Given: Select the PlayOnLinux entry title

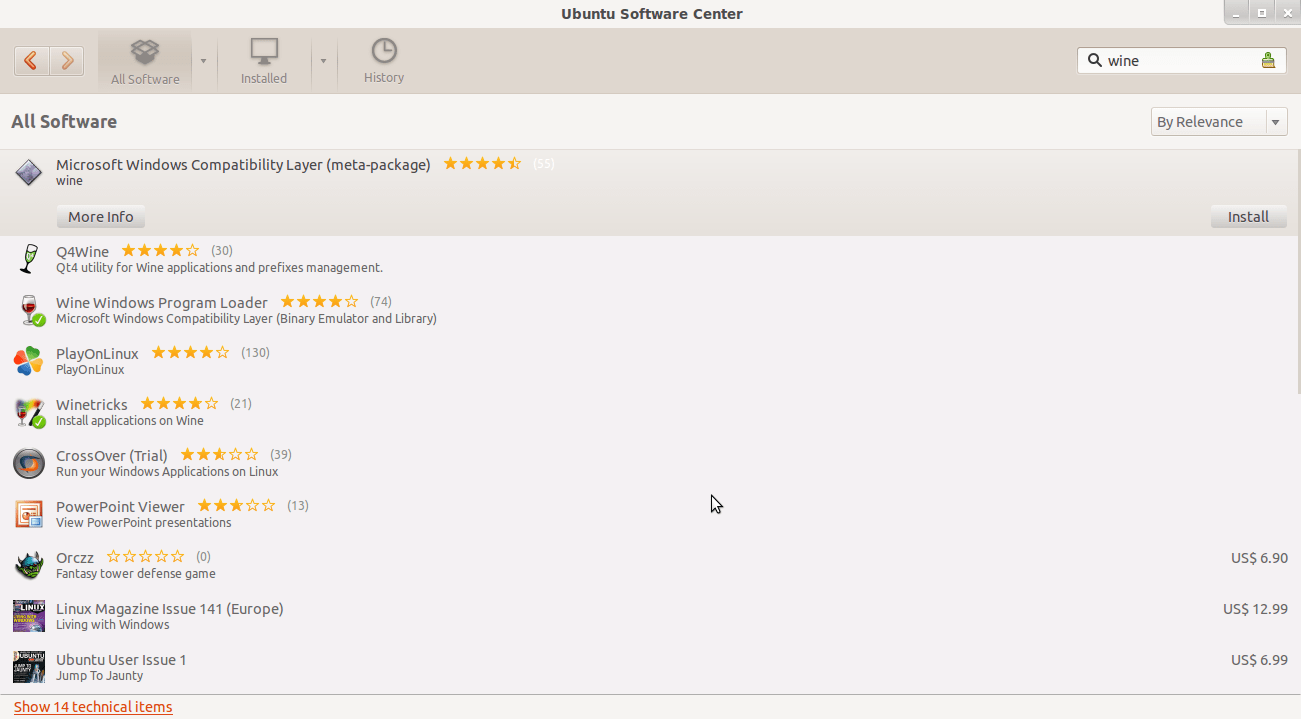Looking at the screenshot, I should [97, 354].
